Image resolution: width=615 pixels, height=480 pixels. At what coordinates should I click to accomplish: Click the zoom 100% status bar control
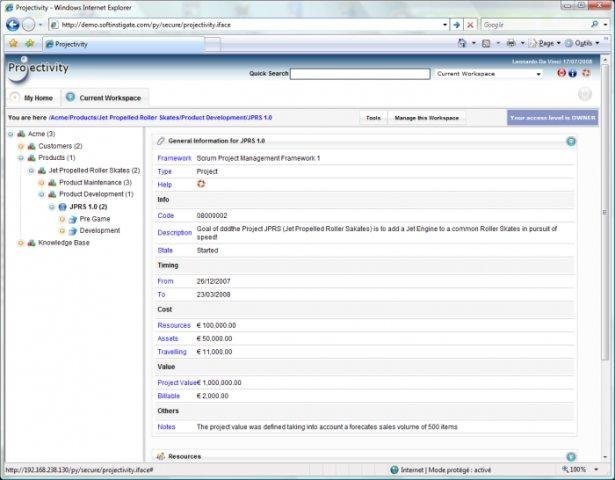click(x=575, y=469)
